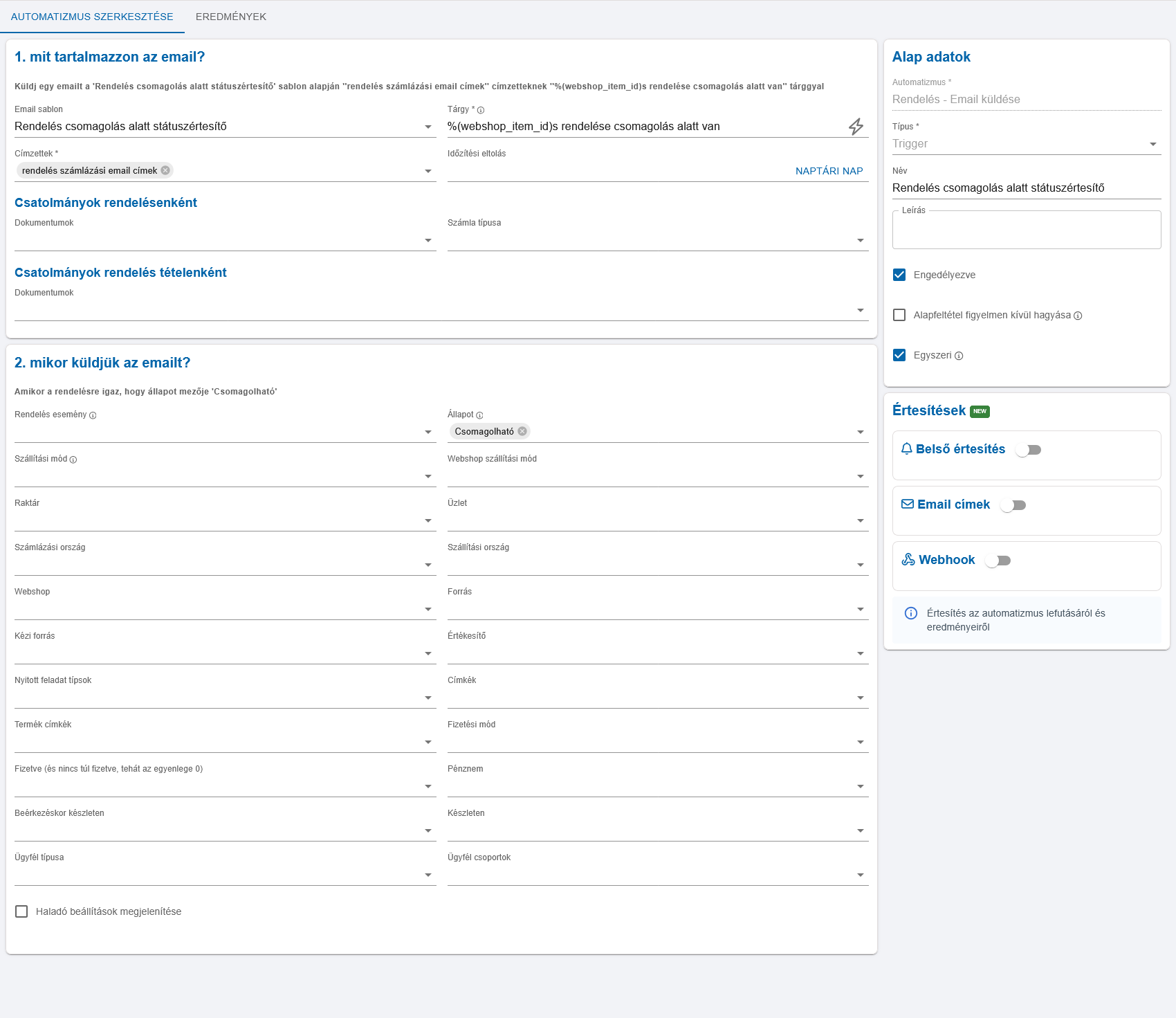The image size is (1176, 1018).
Task: Click the Időzítési eltolás input field
Action: 619,171
